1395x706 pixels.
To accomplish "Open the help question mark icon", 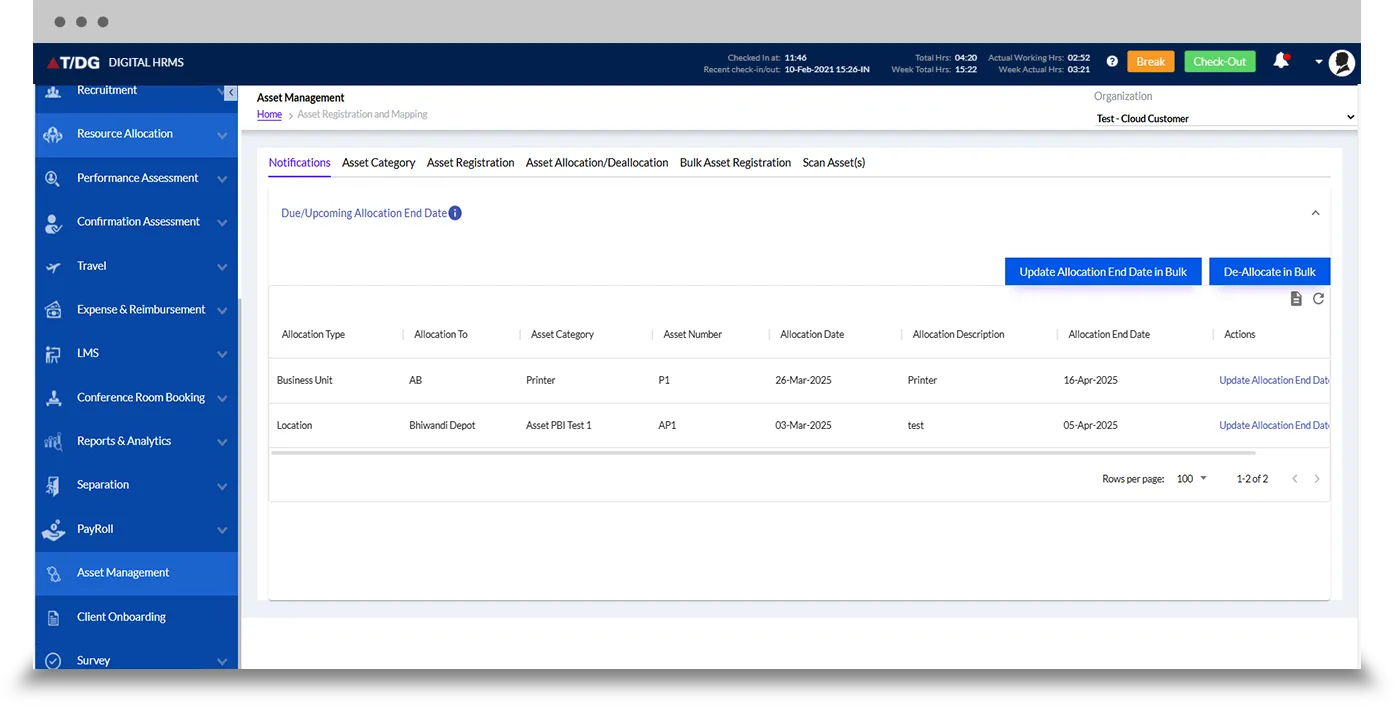I will point(1112,62).
